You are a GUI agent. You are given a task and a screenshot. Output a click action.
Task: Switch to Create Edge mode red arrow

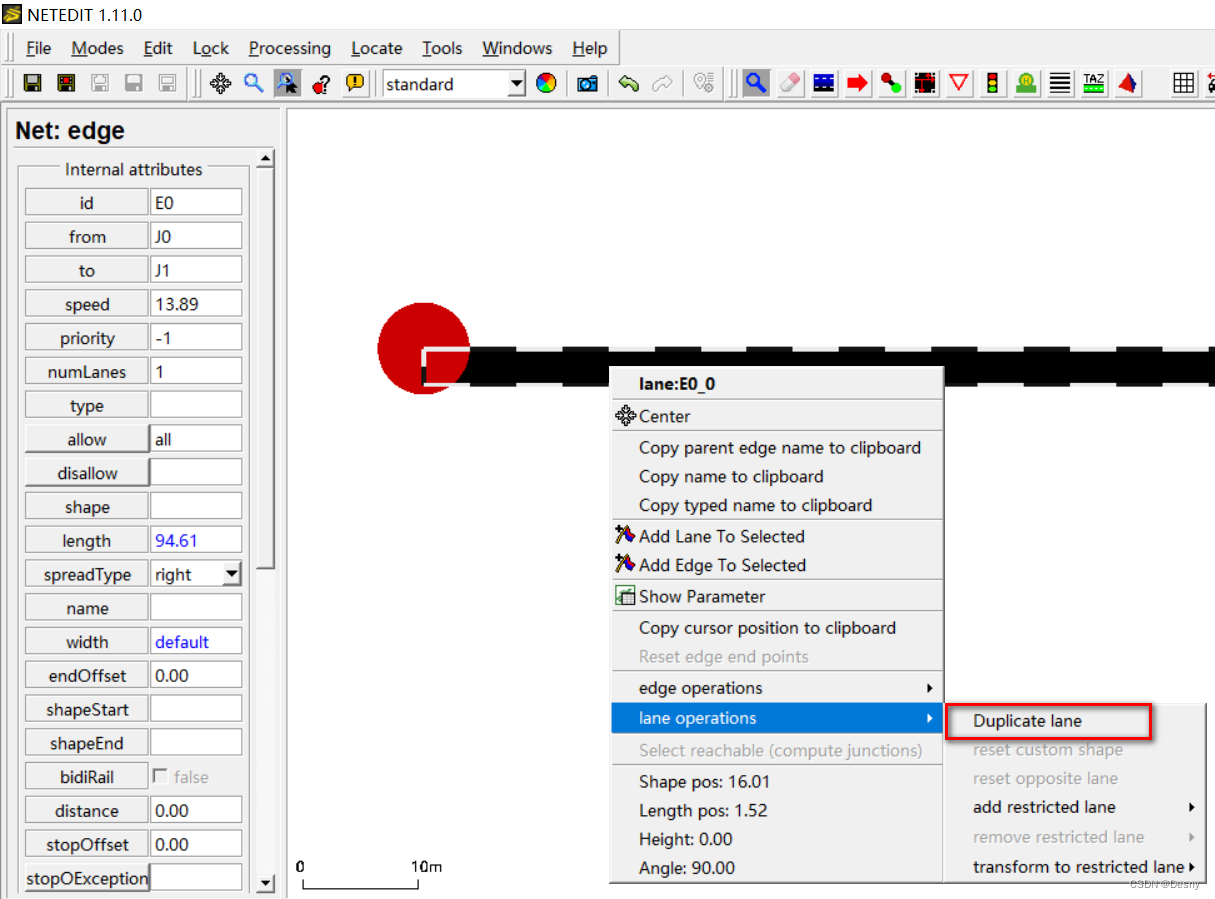(857, 83)
